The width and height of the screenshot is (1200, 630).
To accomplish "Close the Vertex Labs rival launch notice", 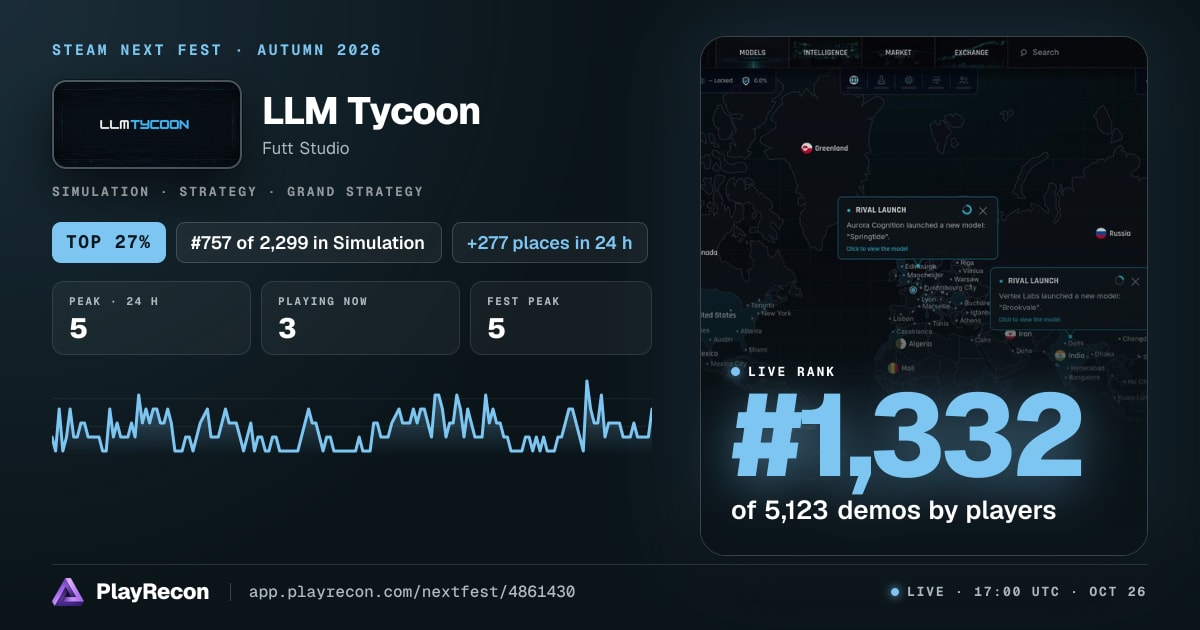I will (1135, 282).
